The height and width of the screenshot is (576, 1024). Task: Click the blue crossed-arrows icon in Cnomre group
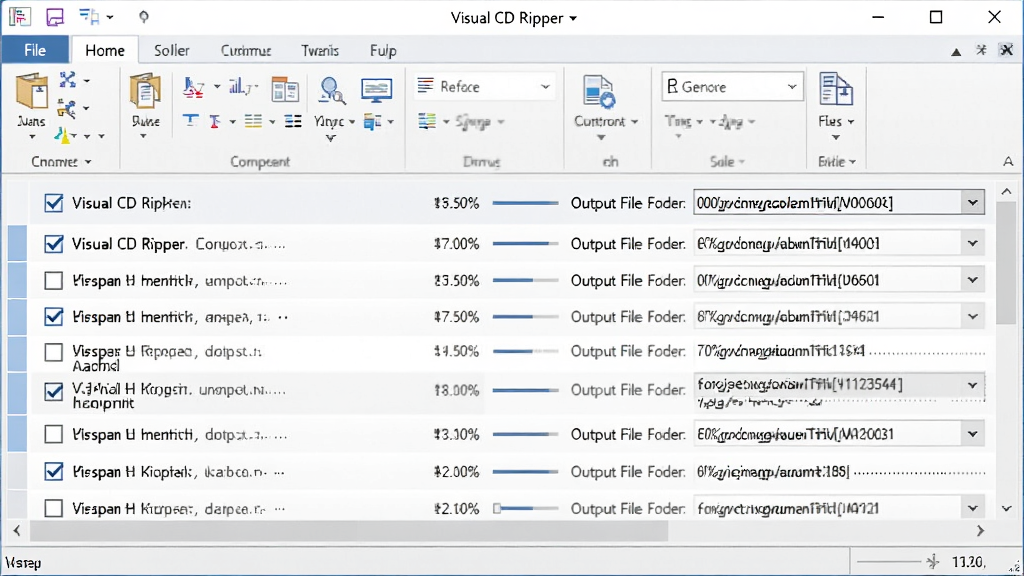[67, 80]
